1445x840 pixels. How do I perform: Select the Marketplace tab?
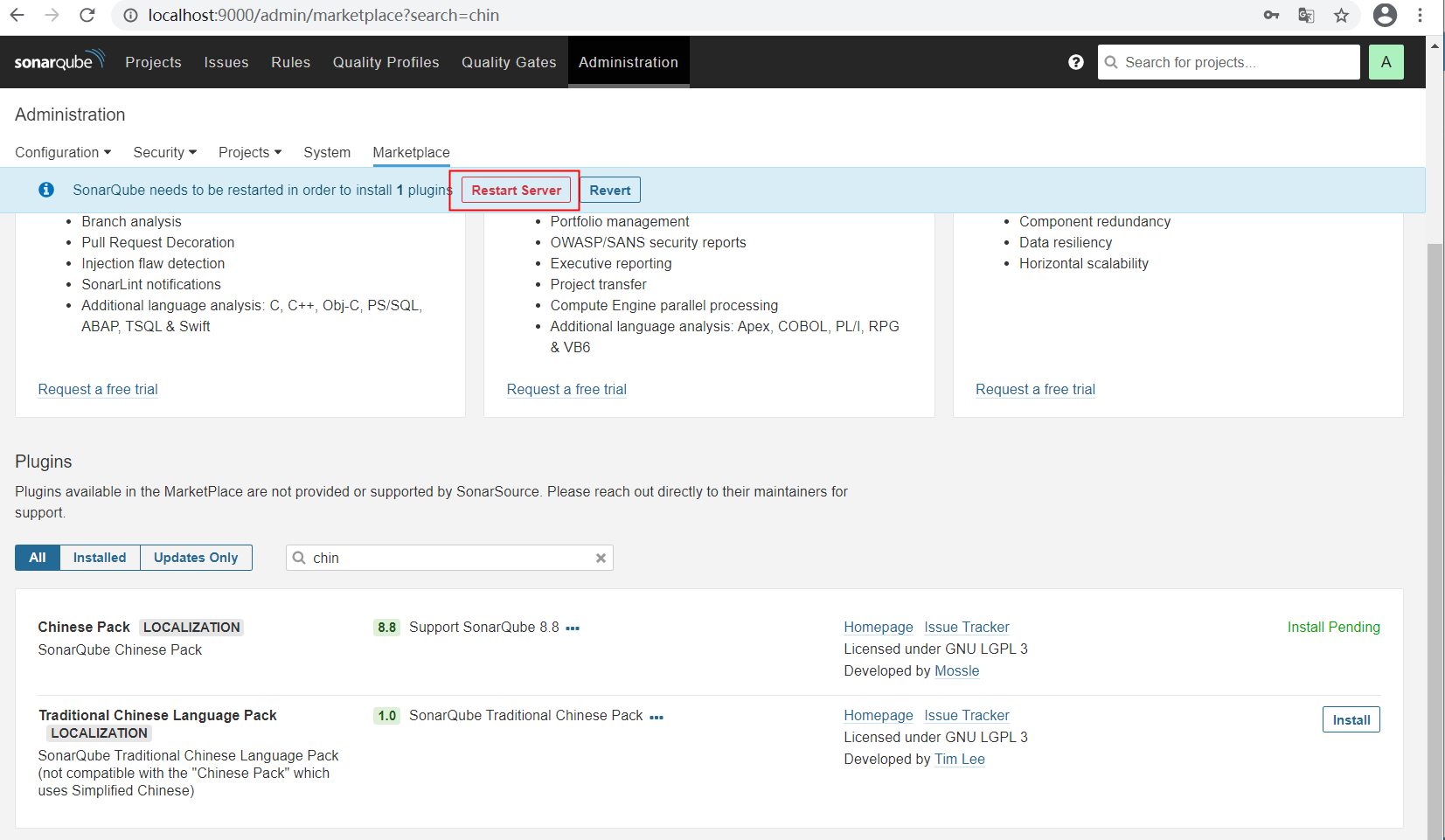(411, 152)
